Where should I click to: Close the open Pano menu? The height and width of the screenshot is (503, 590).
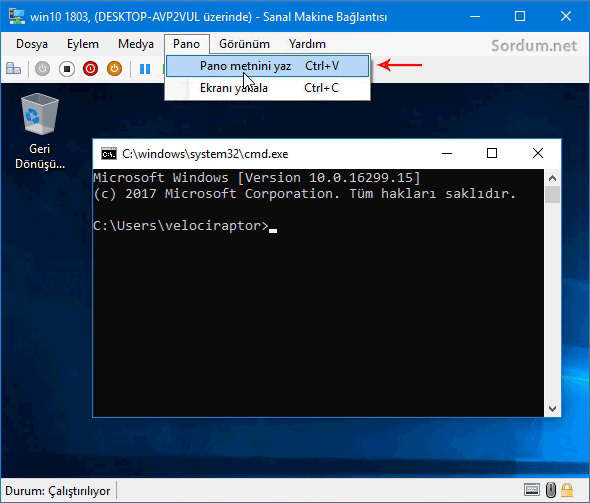pos(187,44)
